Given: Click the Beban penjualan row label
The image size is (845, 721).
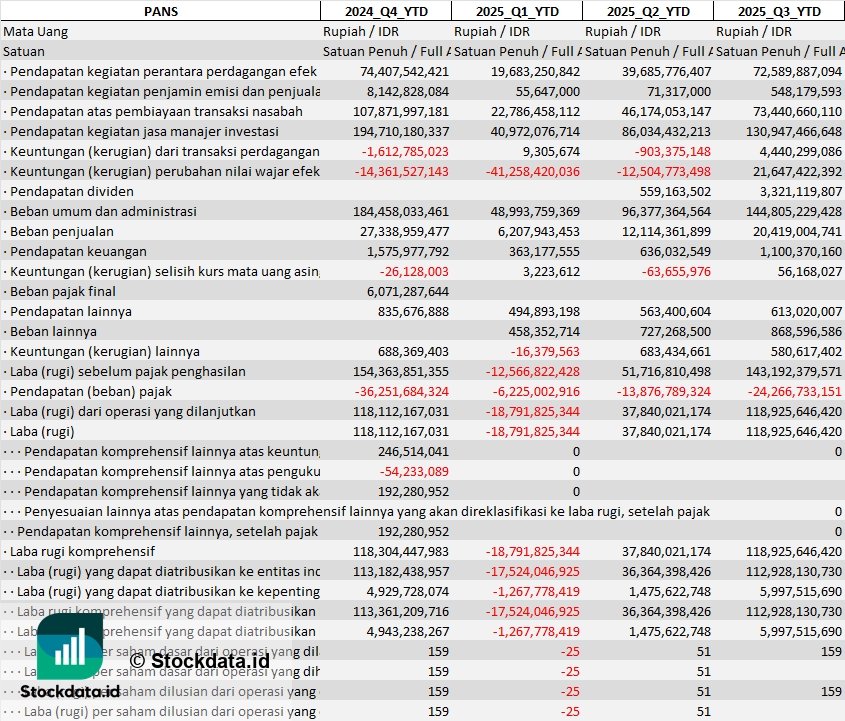Looking at the screenshot, I should 59,231.
